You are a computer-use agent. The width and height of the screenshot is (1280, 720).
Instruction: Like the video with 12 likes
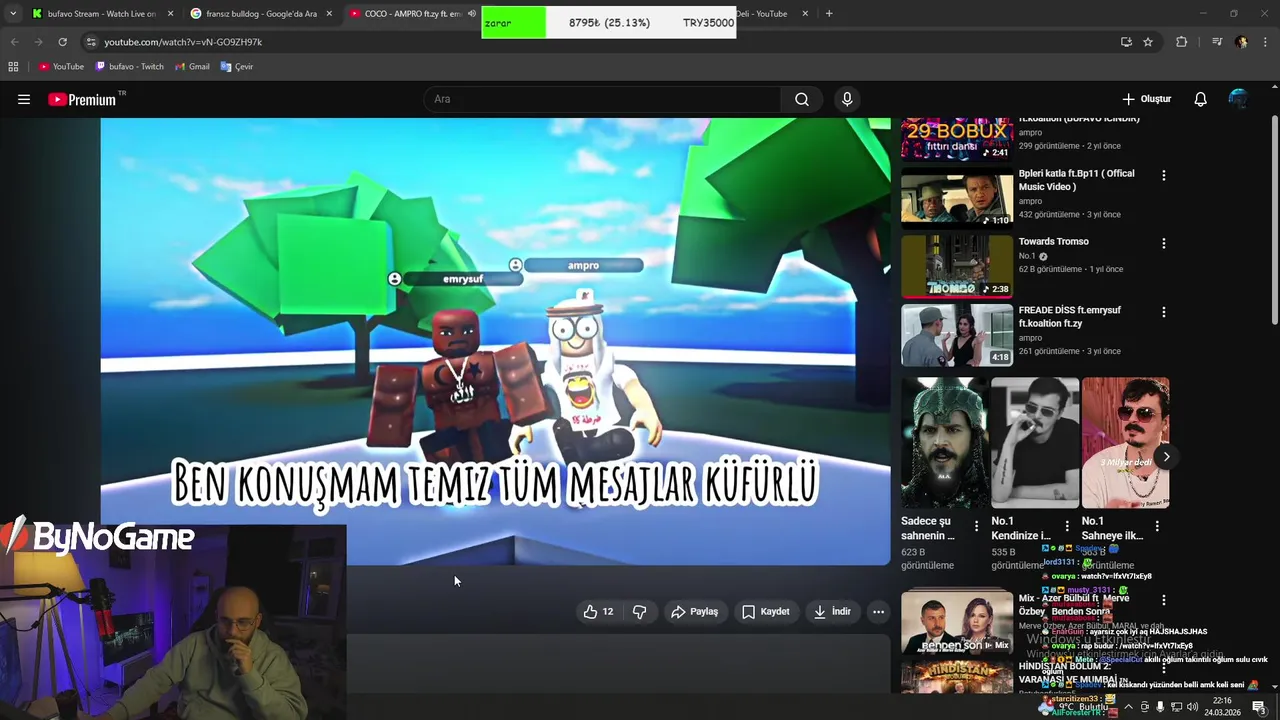[599, 611]
